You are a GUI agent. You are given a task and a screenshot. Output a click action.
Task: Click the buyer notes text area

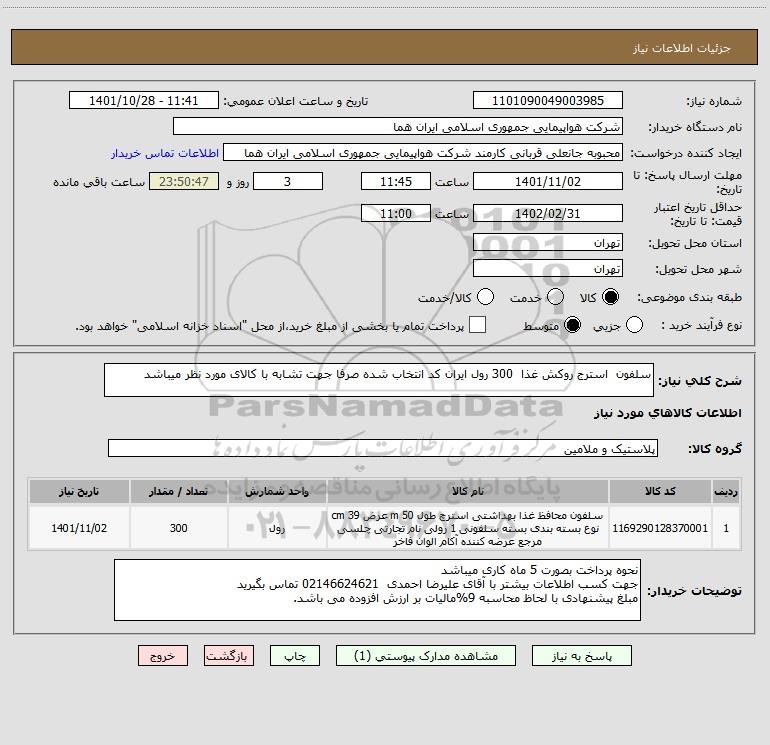[377, 590]
